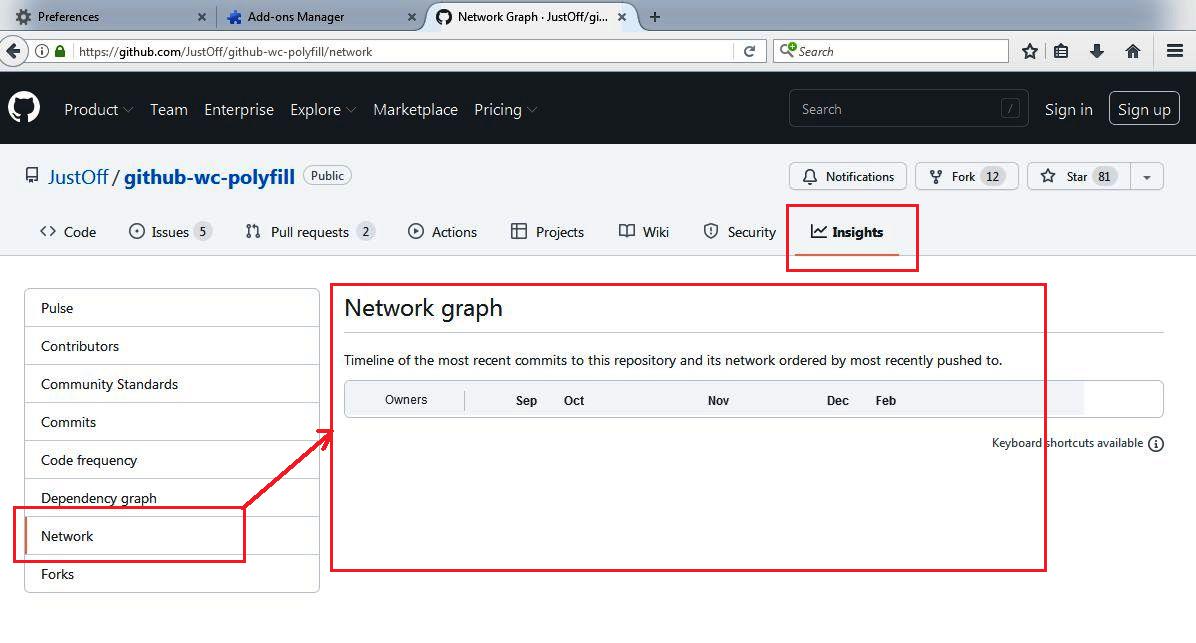Click the green padlock security icon
1196x643 pixels.
tap(59, 51)
